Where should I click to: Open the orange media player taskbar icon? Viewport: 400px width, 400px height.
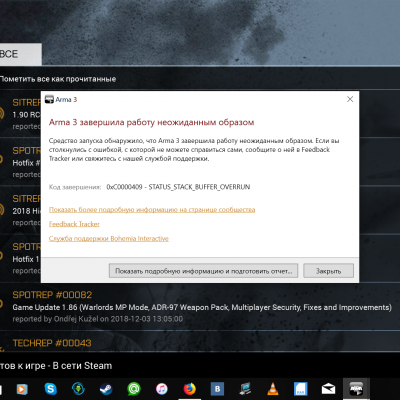tap(22, 389)
